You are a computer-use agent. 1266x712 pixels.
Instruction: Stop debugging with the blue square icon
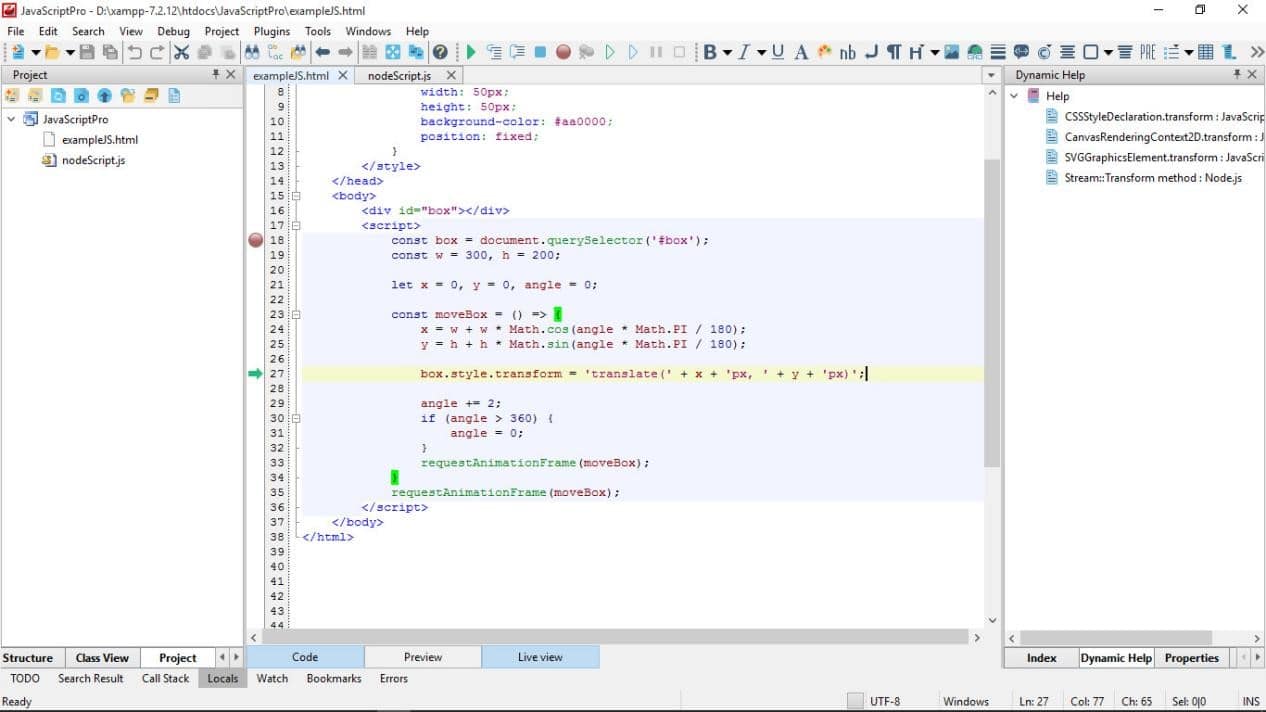coord(540,52)
